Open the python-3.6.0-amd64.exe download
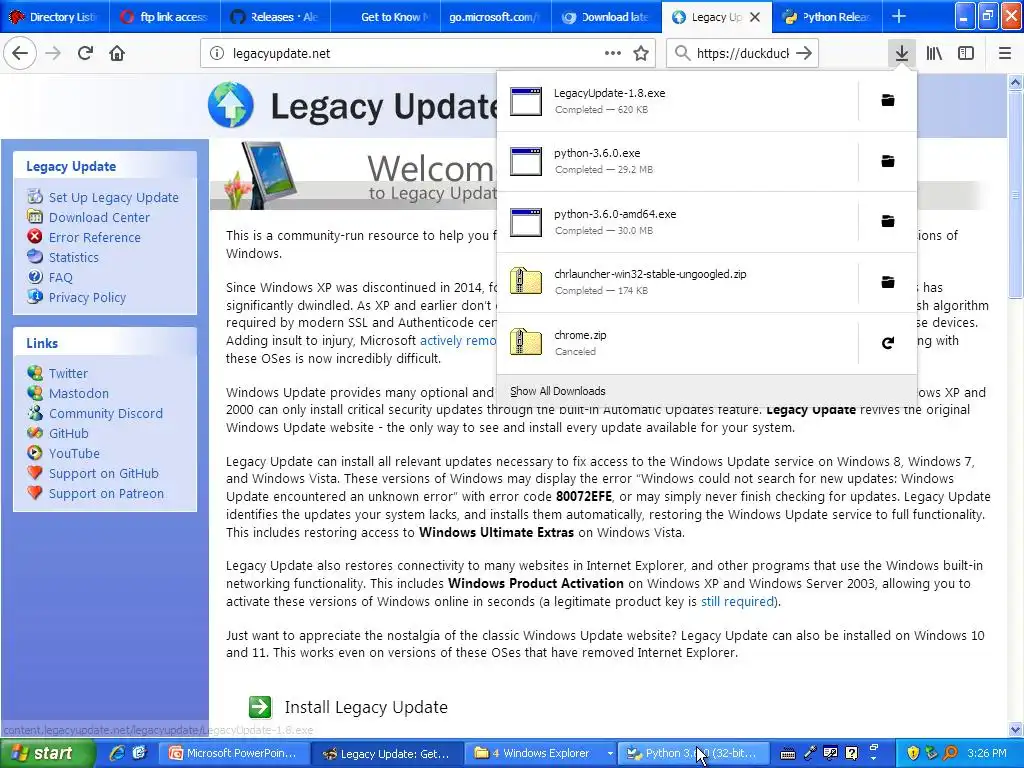This screenshot has width=1024, height=768. [x=677, y=221]
